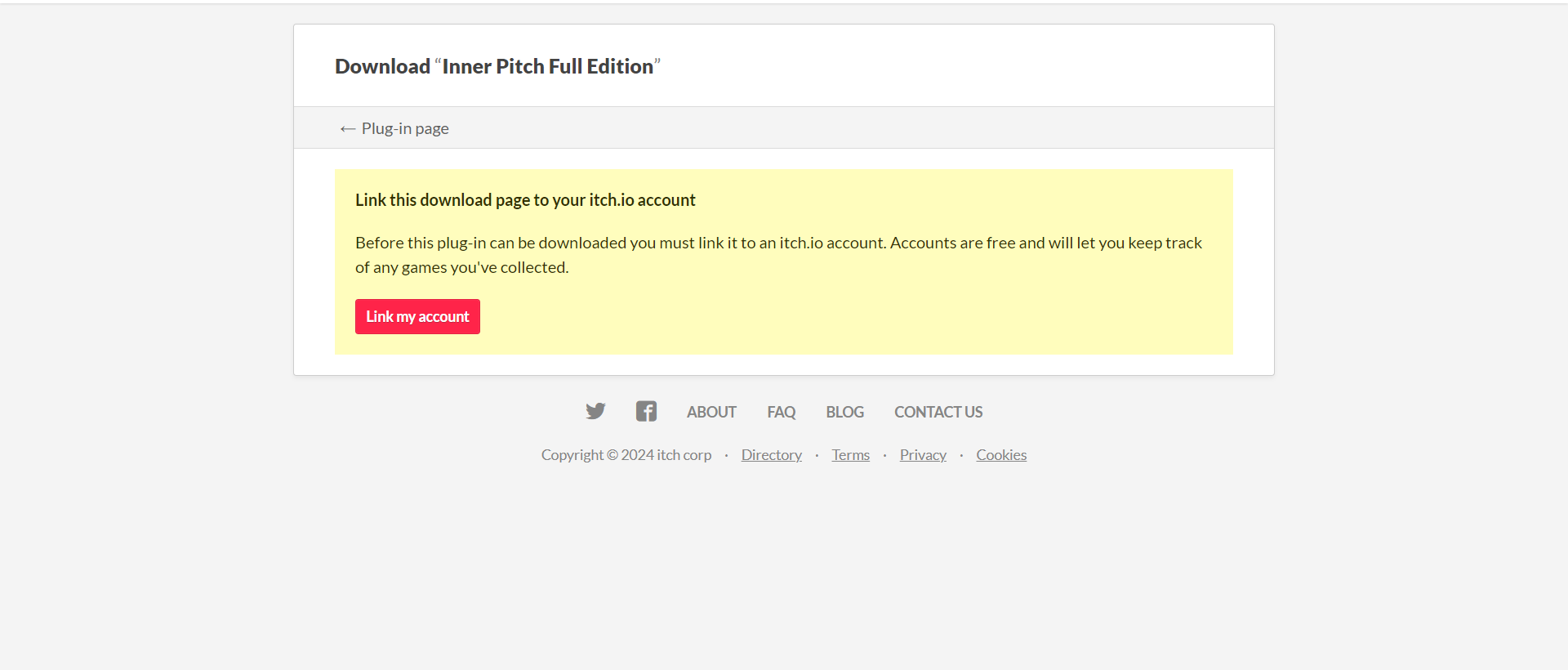Open itch.io's Twitter page icon
Screen dimensions: 1568x670
(595, 411)
